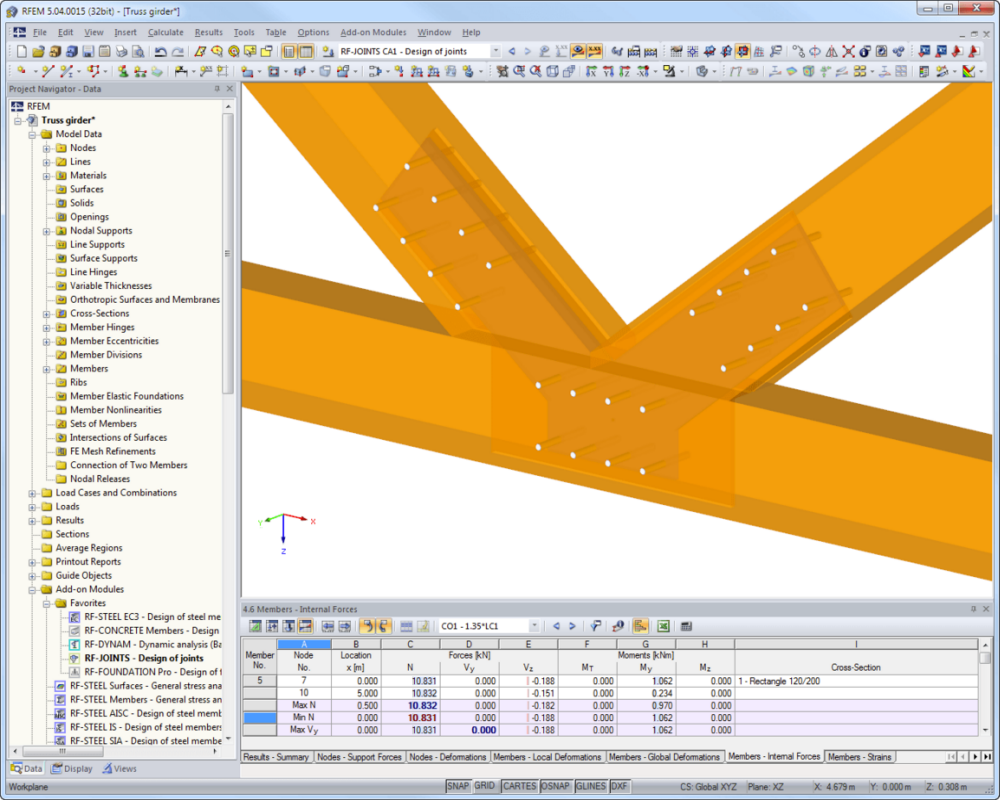This screenshot has height=800, width=1000.
Task: Disable GRID in the status bar
Action: (485, 786)
